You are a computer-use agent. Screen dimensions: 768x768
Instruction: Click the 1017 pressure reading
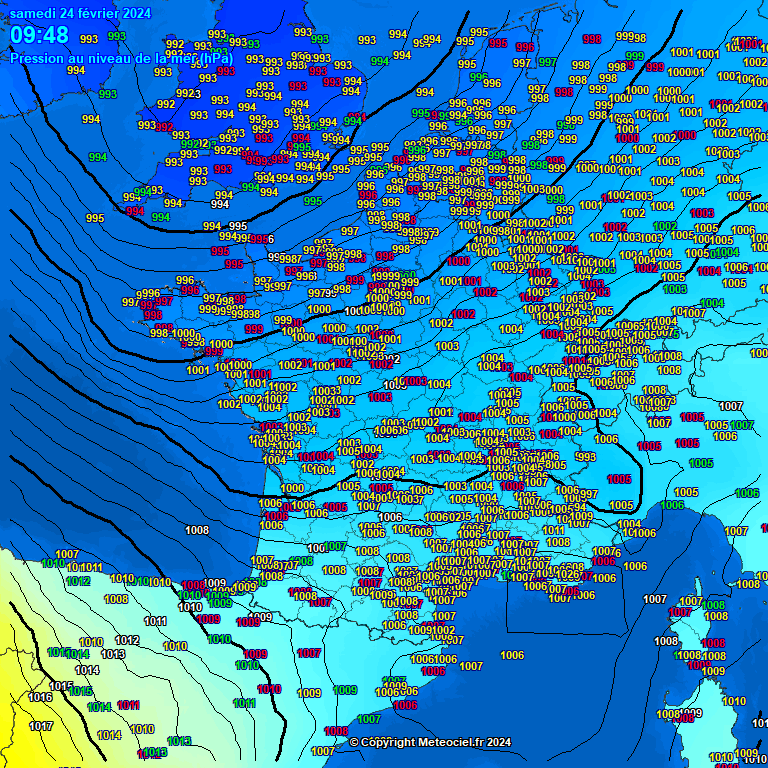coord(41,726)
